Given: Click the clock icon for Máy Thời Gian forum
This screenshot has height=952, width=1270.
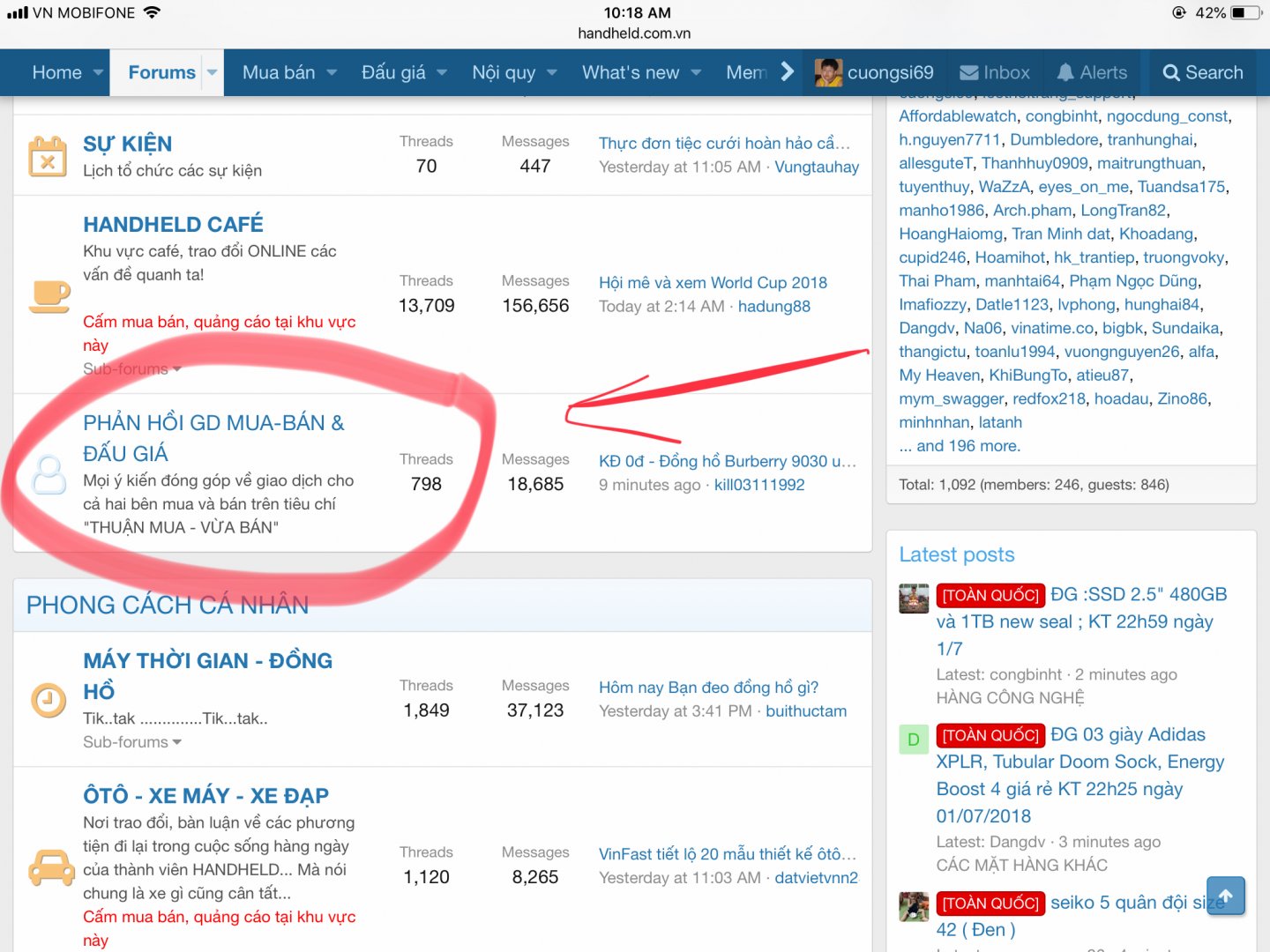Looking at the screenshot, I should [x=49, y=701].
